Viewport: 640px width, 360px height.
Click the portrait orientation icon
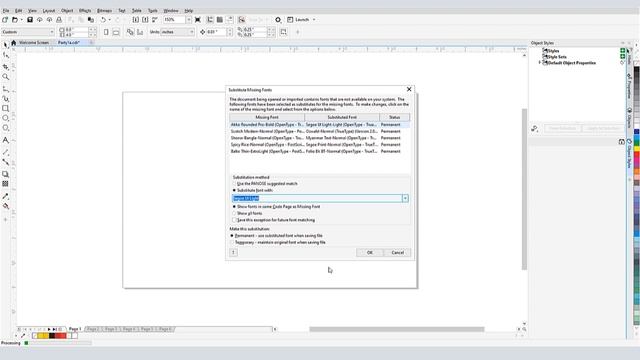coord(106,32)
